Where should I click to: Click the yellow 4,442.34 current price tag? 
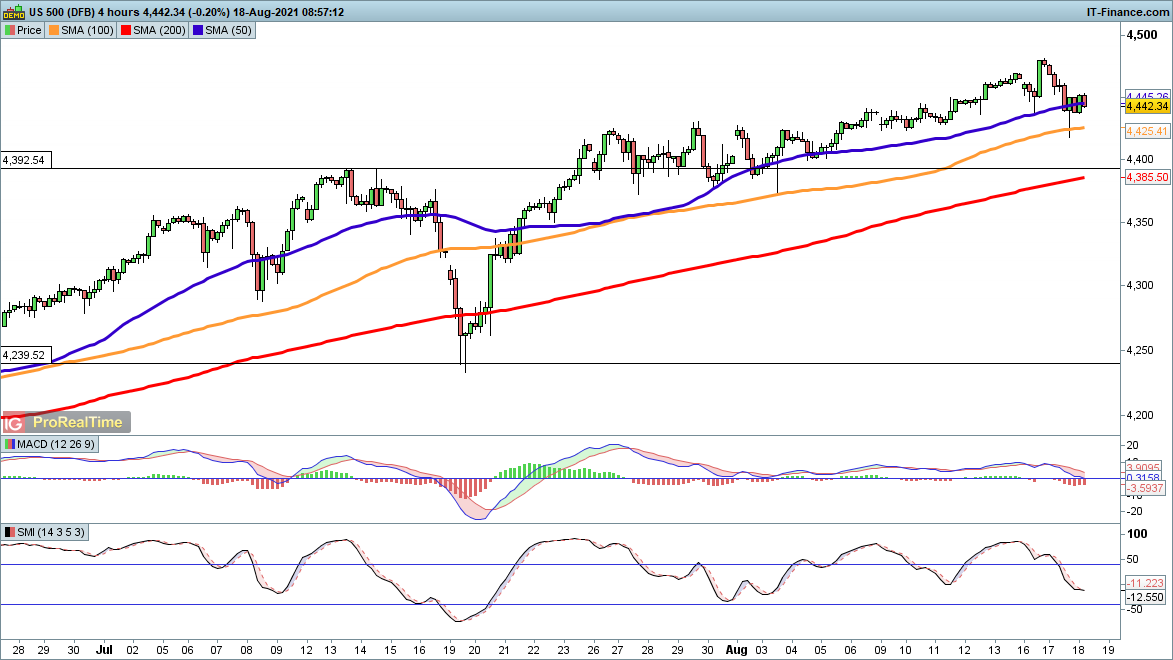click(1147, 106)
